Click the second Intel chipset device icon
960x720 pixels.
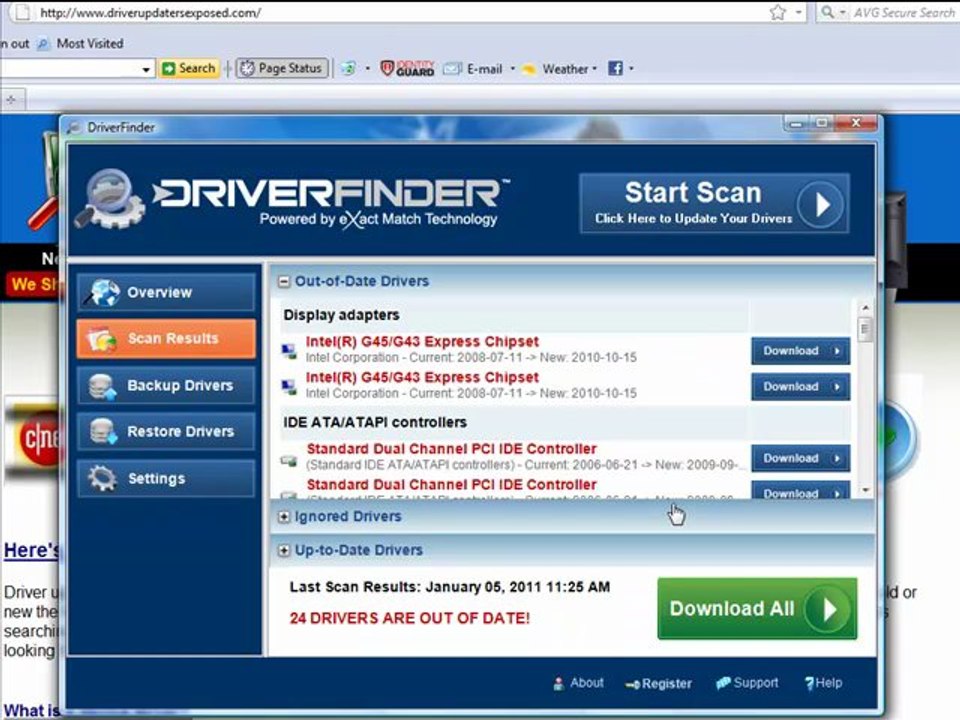[288, 386]
